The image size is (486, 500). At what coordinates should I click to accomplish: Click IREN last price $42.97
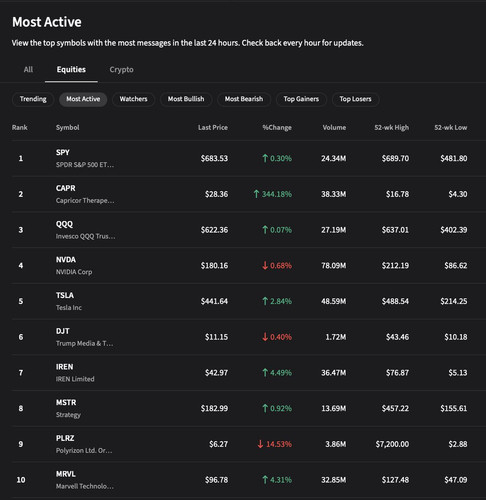[x=216, y=373]
